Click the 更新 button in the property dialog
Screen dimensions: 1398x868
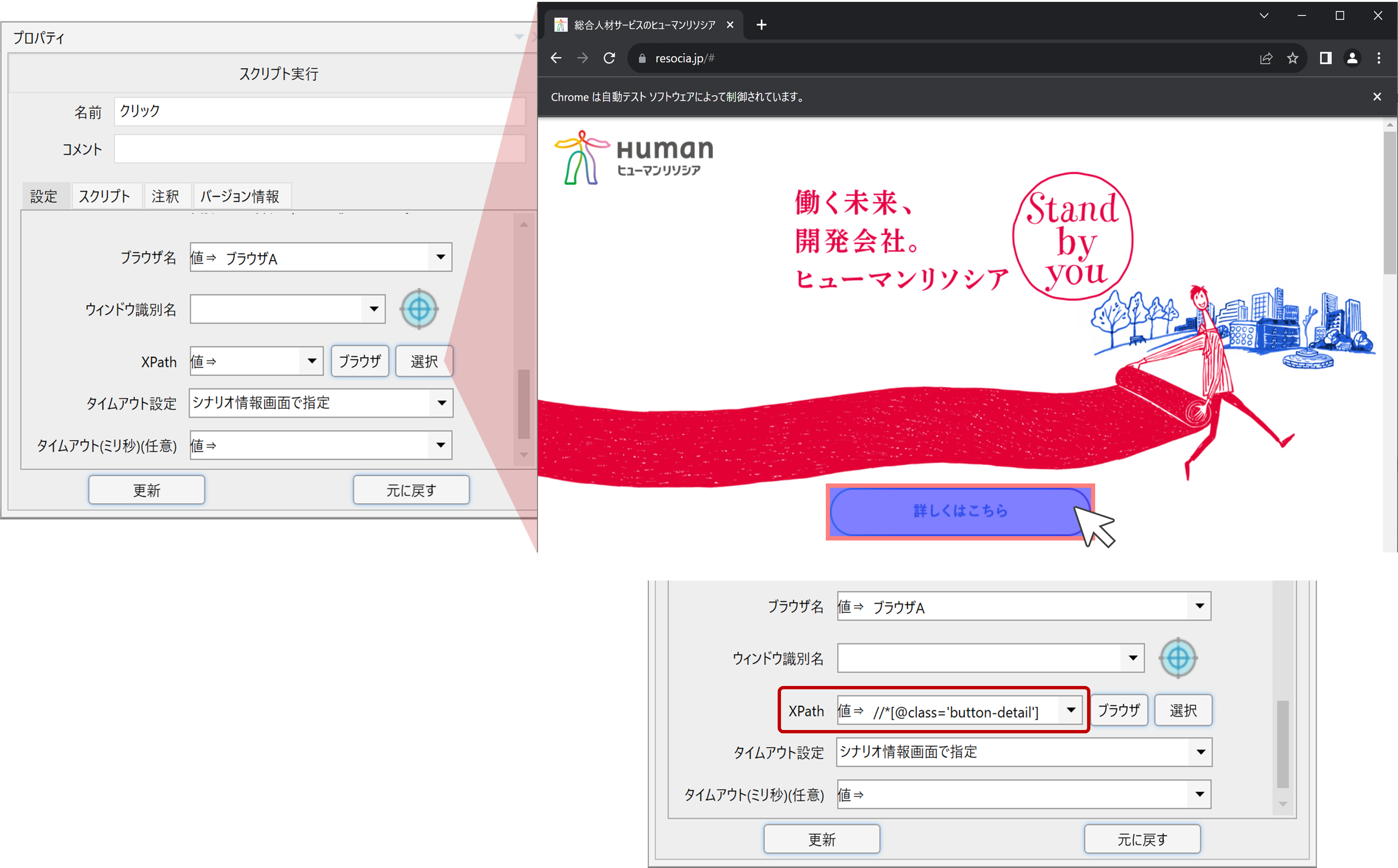pyautogui.click(x=146, y=490)
